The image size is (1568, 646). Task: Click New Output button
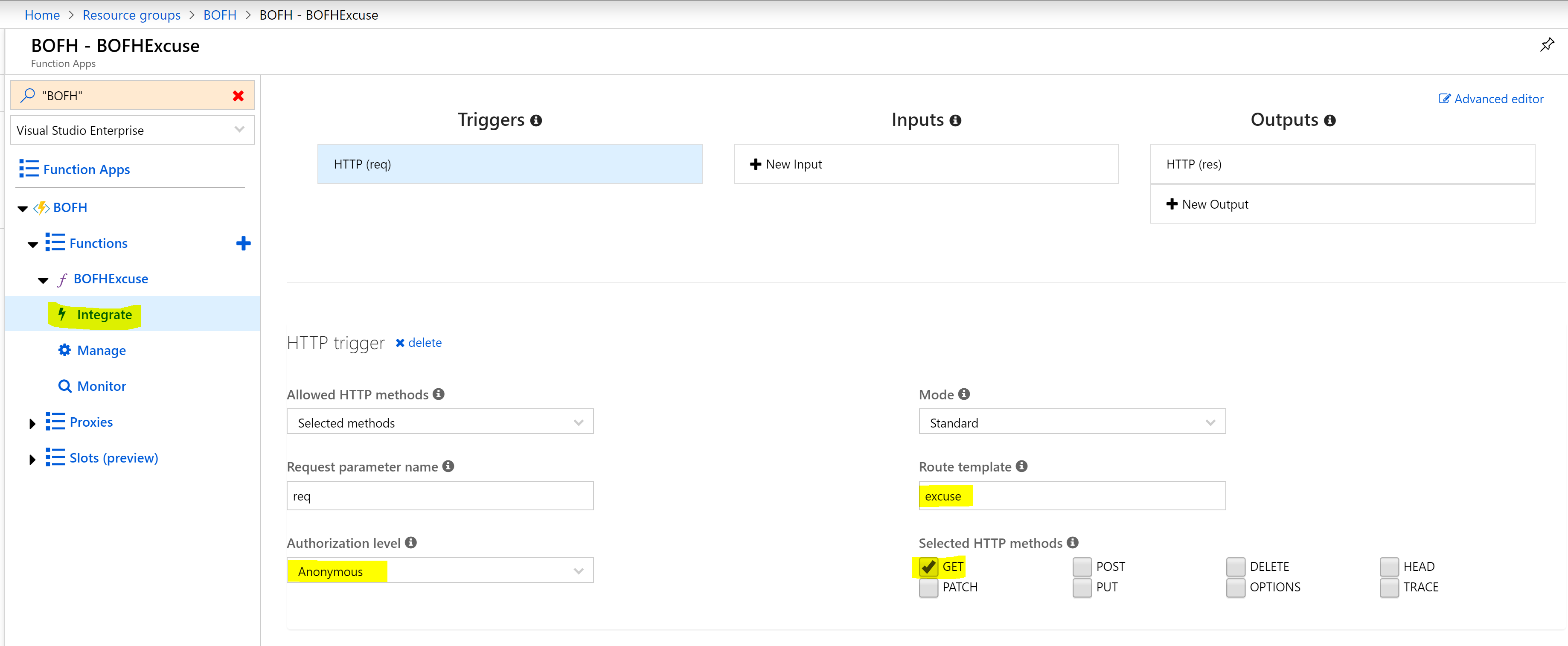[1207, 204]
